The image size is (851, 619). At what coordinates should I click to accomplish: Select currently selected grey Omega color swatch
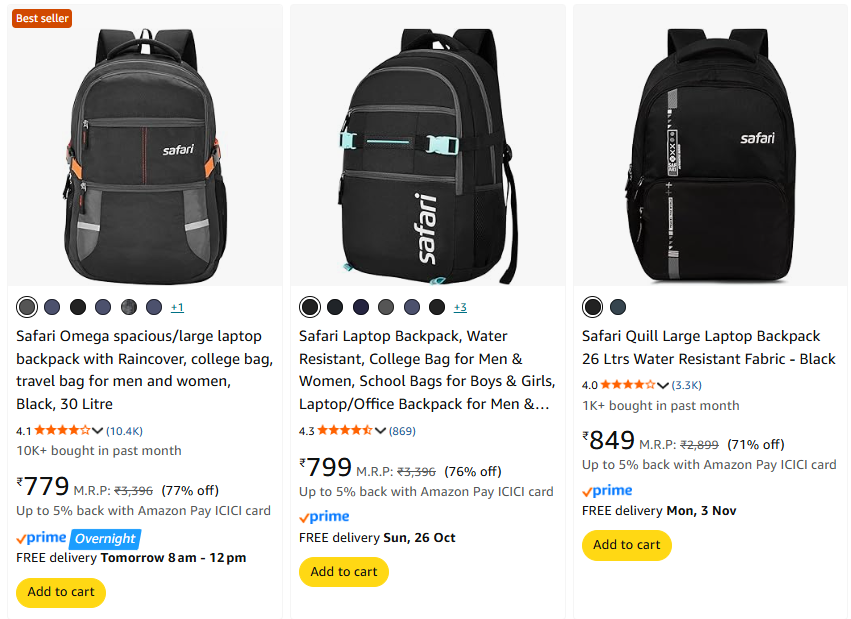point(27,306)
